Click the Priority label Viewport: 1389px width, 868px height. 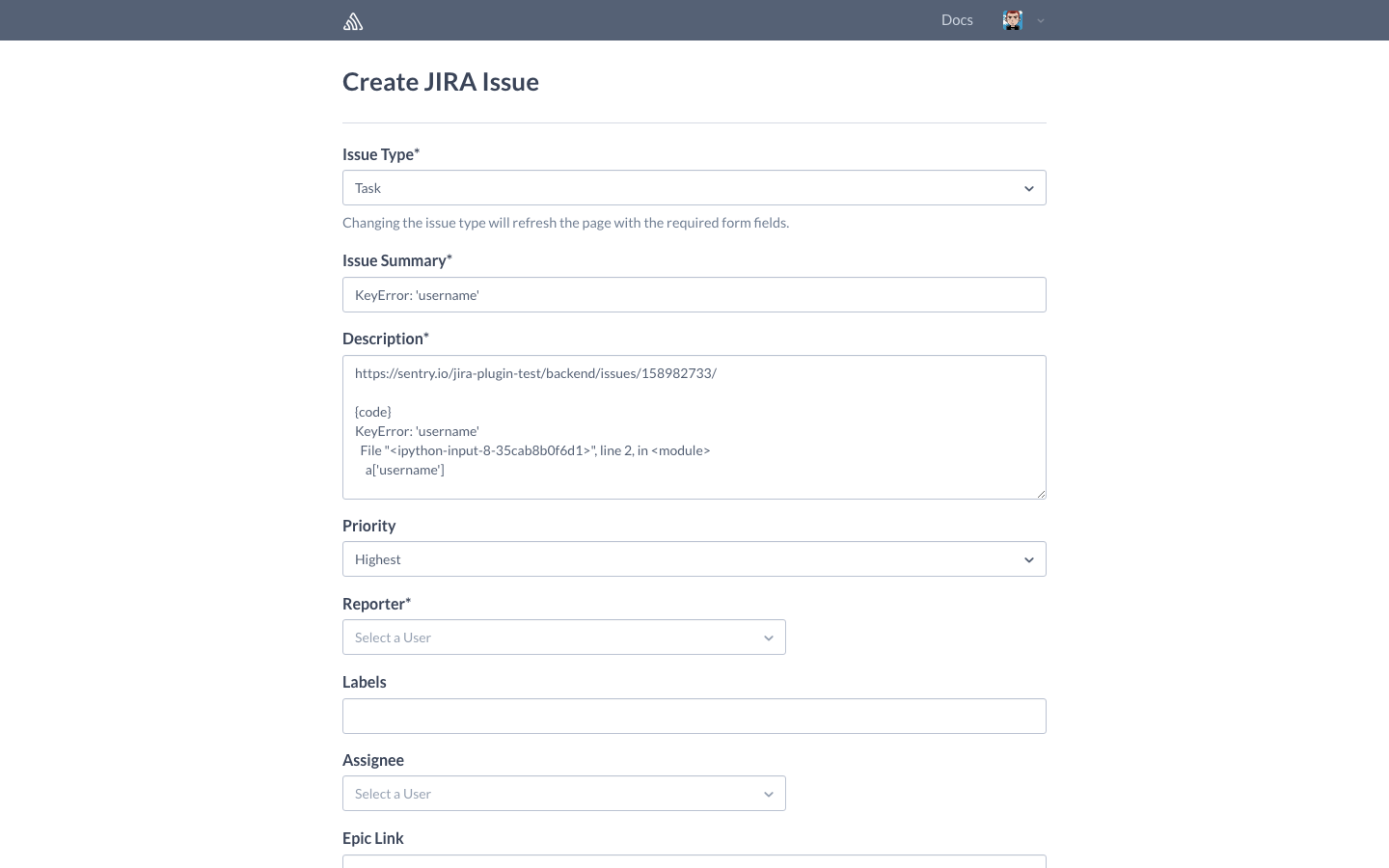pyautogui.click(x=369, y=526)
